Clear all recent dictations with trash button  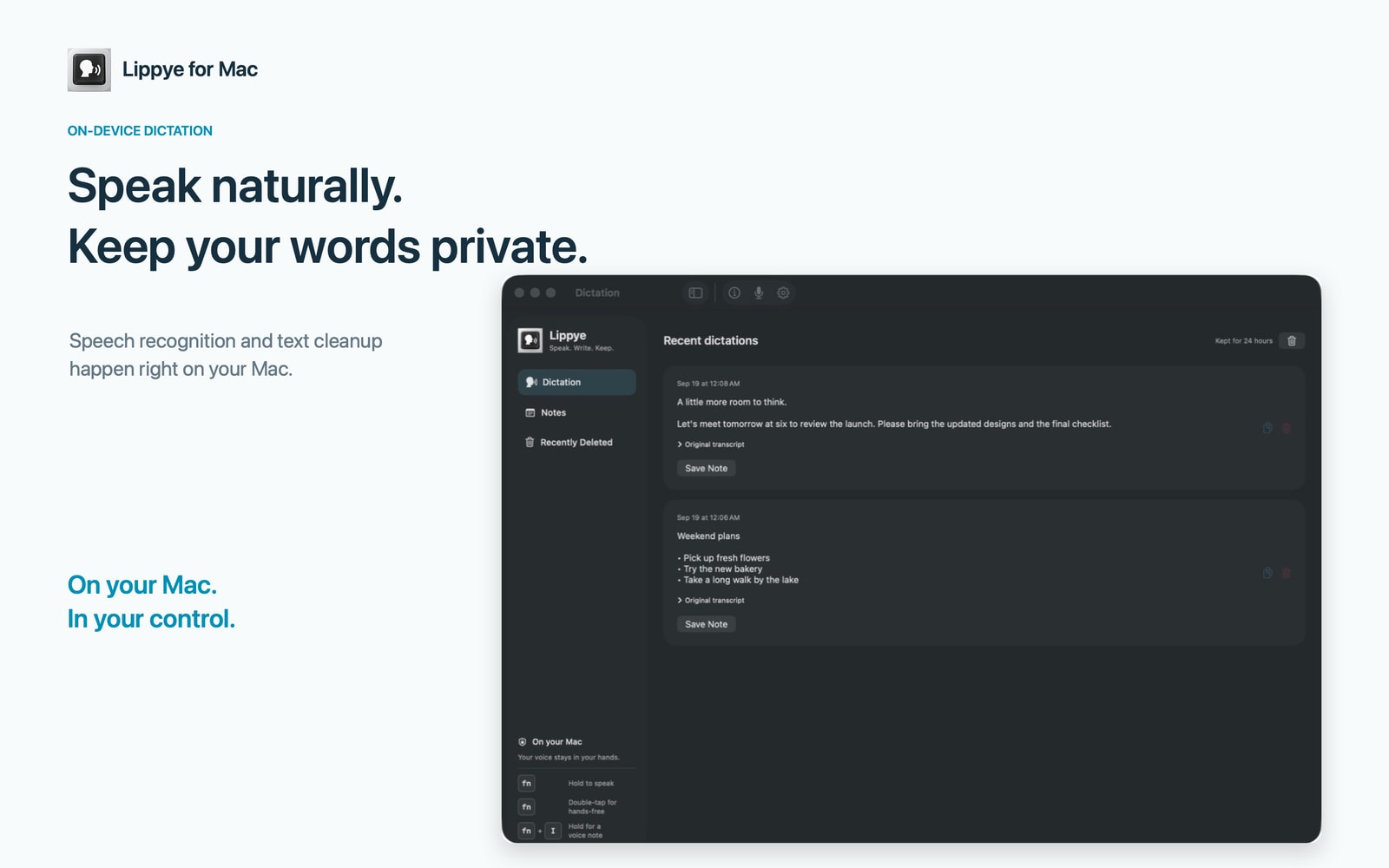[x=1292, y=341]
